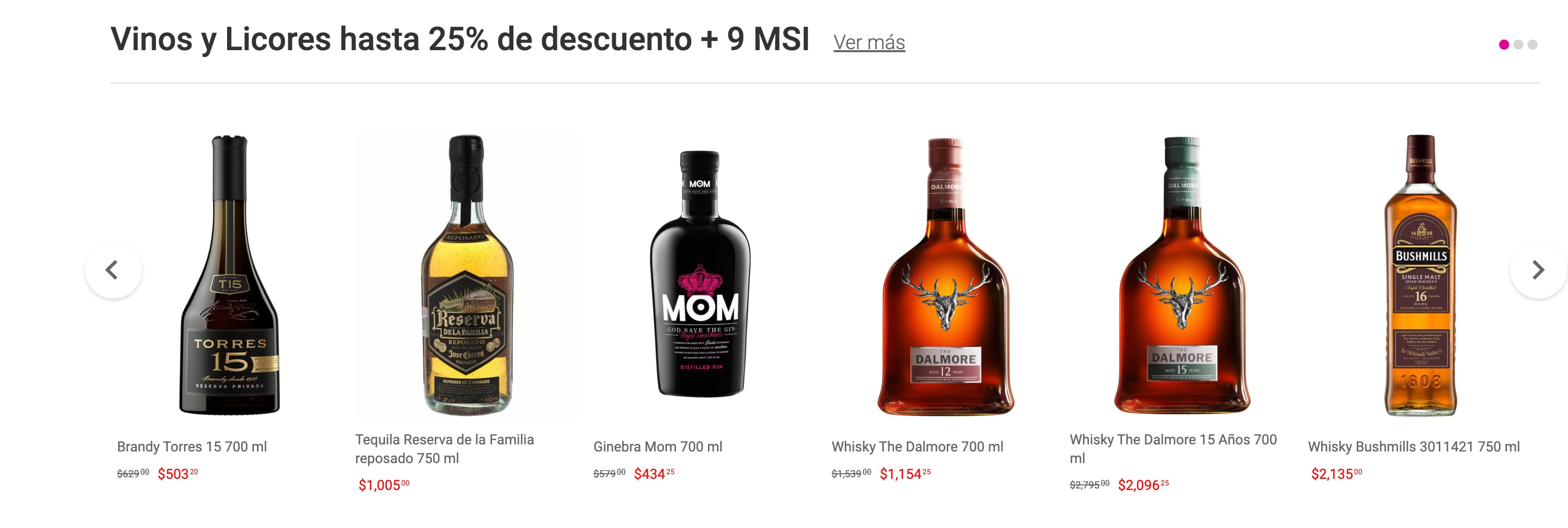Screen dimensions: 1568x528
Task: Click 'Whisky Bushmills 3011421 750 ml' title
Action: (1413, 447)
